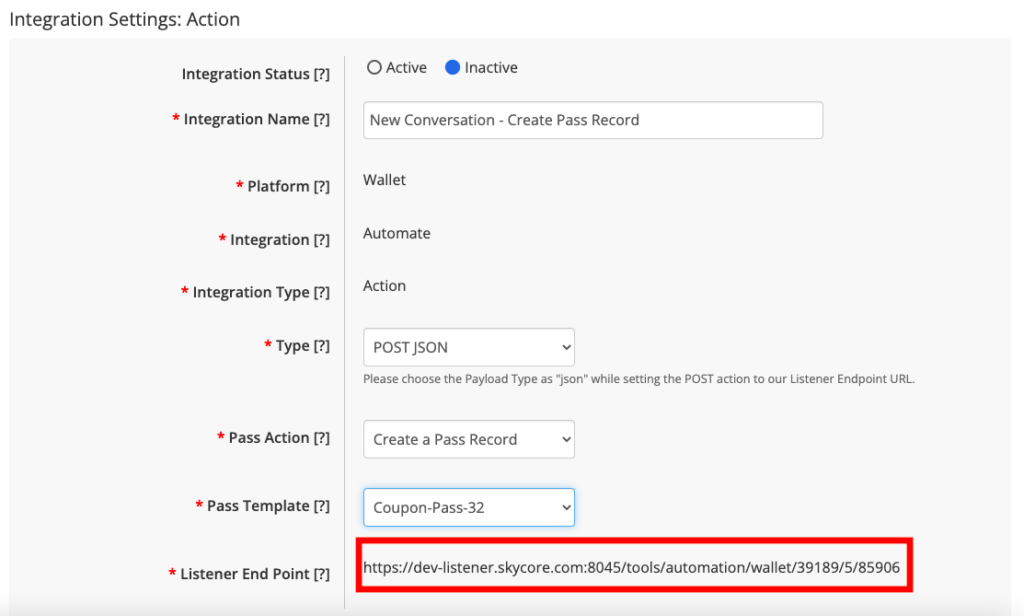Image resolution: width=1024 pixels, height=616 pixels.
Task: Click the Action integration type value
Action: [385, 285]
